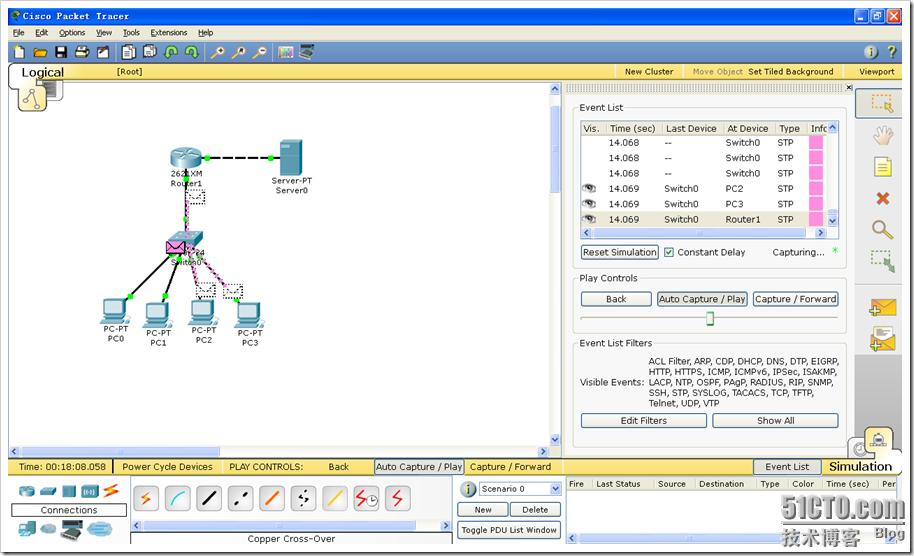This screenshot has height=556, width=914.
Task: Save the network with the floppy disk icon
Action: click(x=61, y=52)
